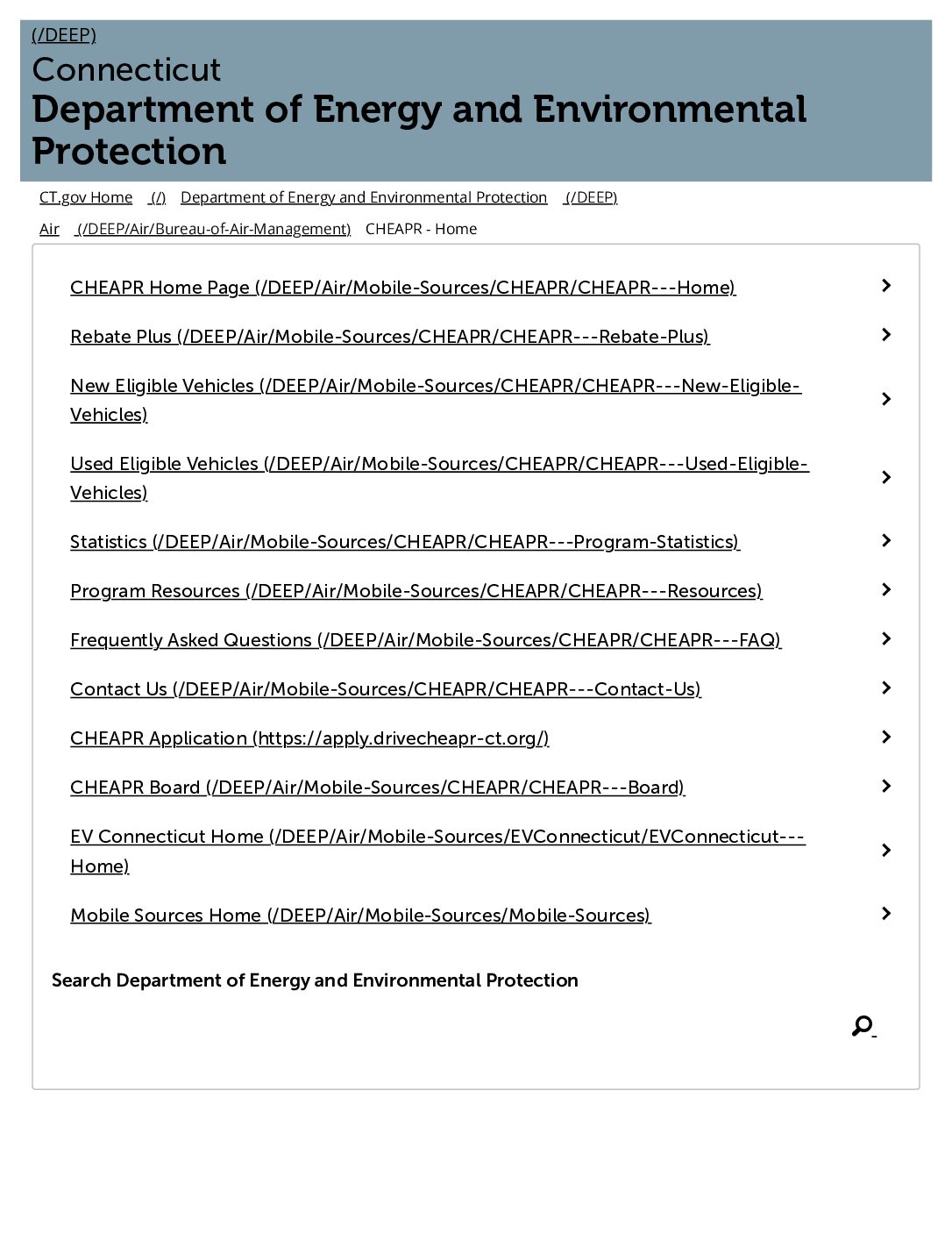Click chevron next to New Eligible Vehicles
This screenshot has height=1233, width=952.
[886, 399]
